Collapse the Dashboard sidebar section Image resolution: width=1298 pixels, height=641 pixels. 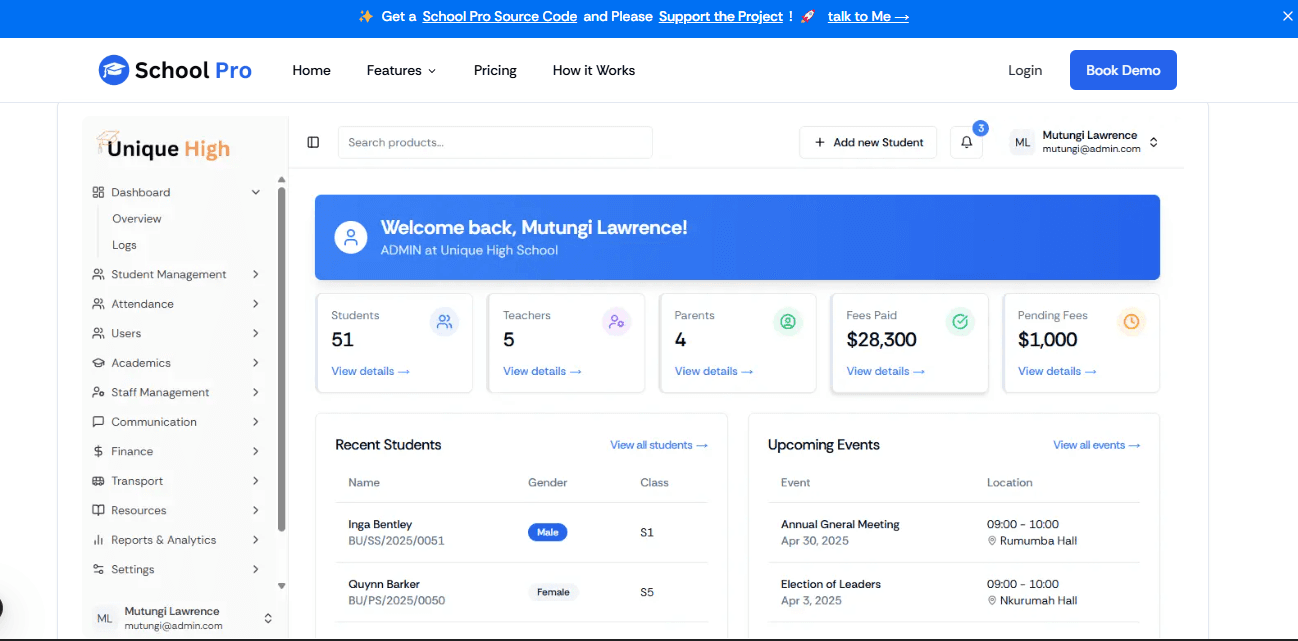(x=256, y=192)
